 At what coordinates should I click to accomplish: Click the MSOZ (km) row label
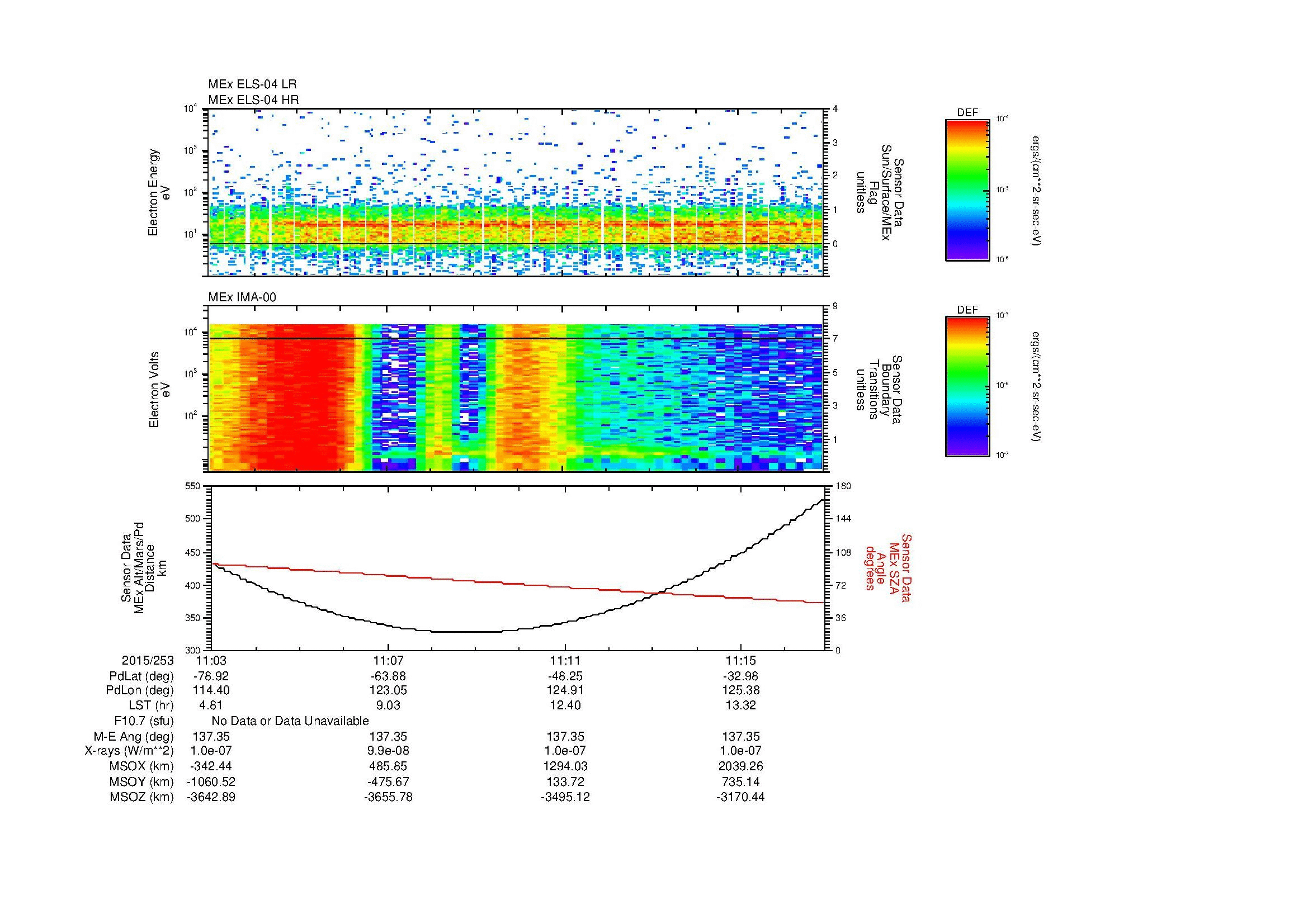point(142,797)
